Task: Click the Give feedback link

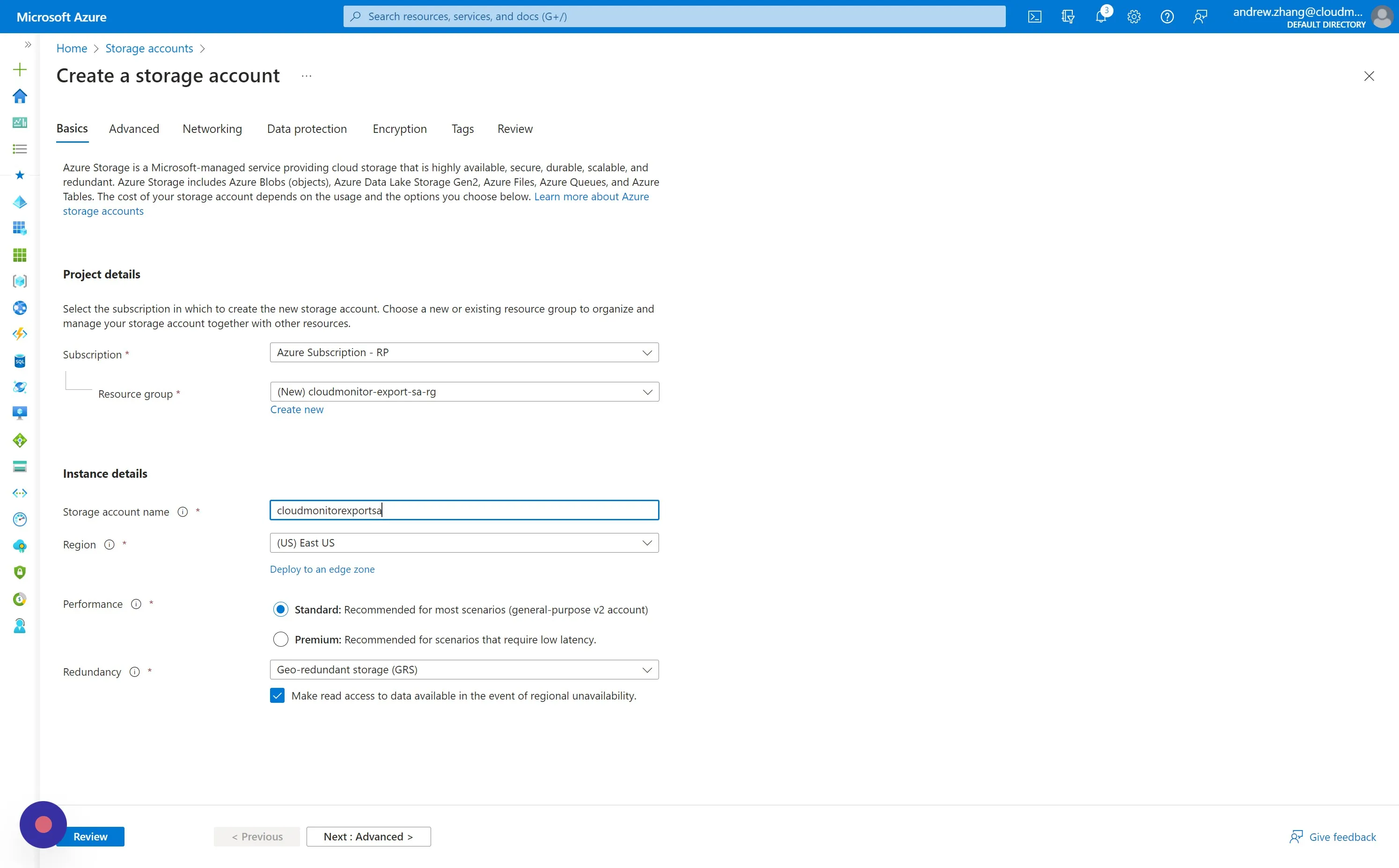Action: point(1333,837)
